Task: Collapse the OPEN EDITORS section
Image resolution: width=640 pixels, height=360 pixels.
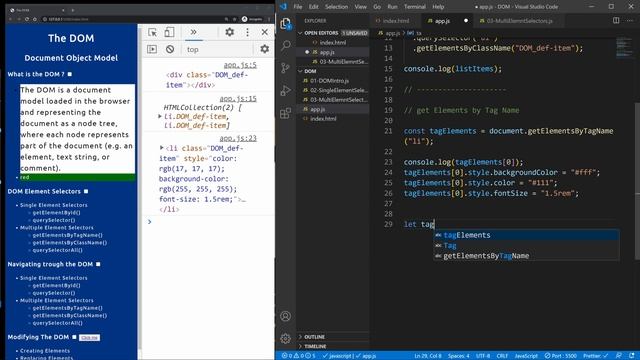Action: tap(300, 33)
